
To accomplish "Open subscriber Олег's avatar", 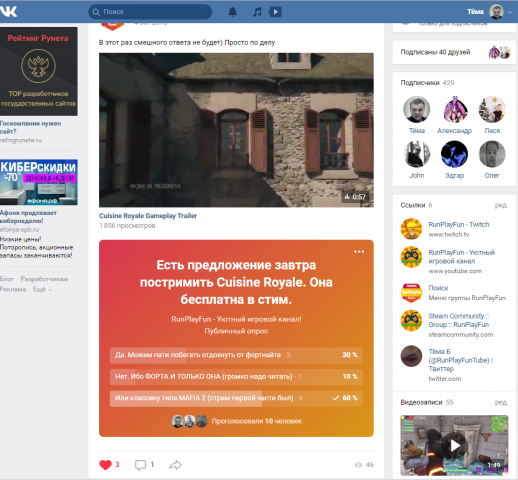I will (x=492, y=154).
